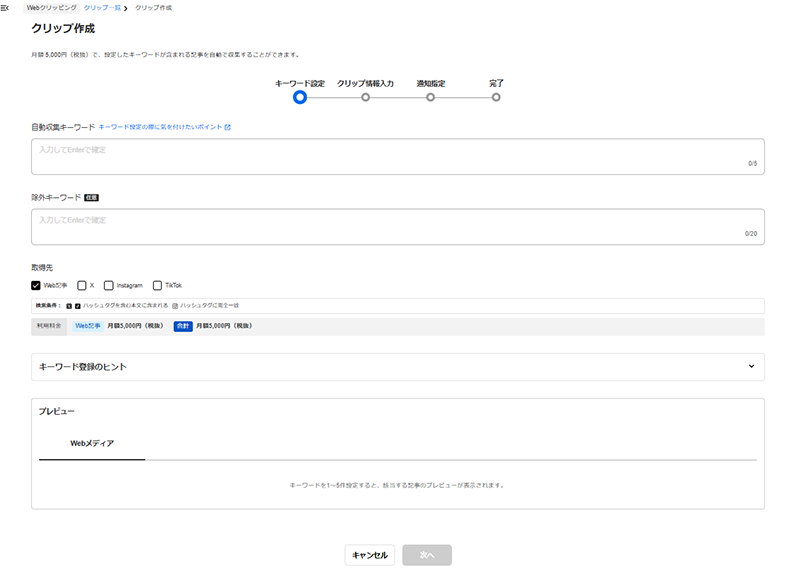800x577 pixels.
Task: Click the クリップ作成 breadcrumb text
Action: pos(153,8)
